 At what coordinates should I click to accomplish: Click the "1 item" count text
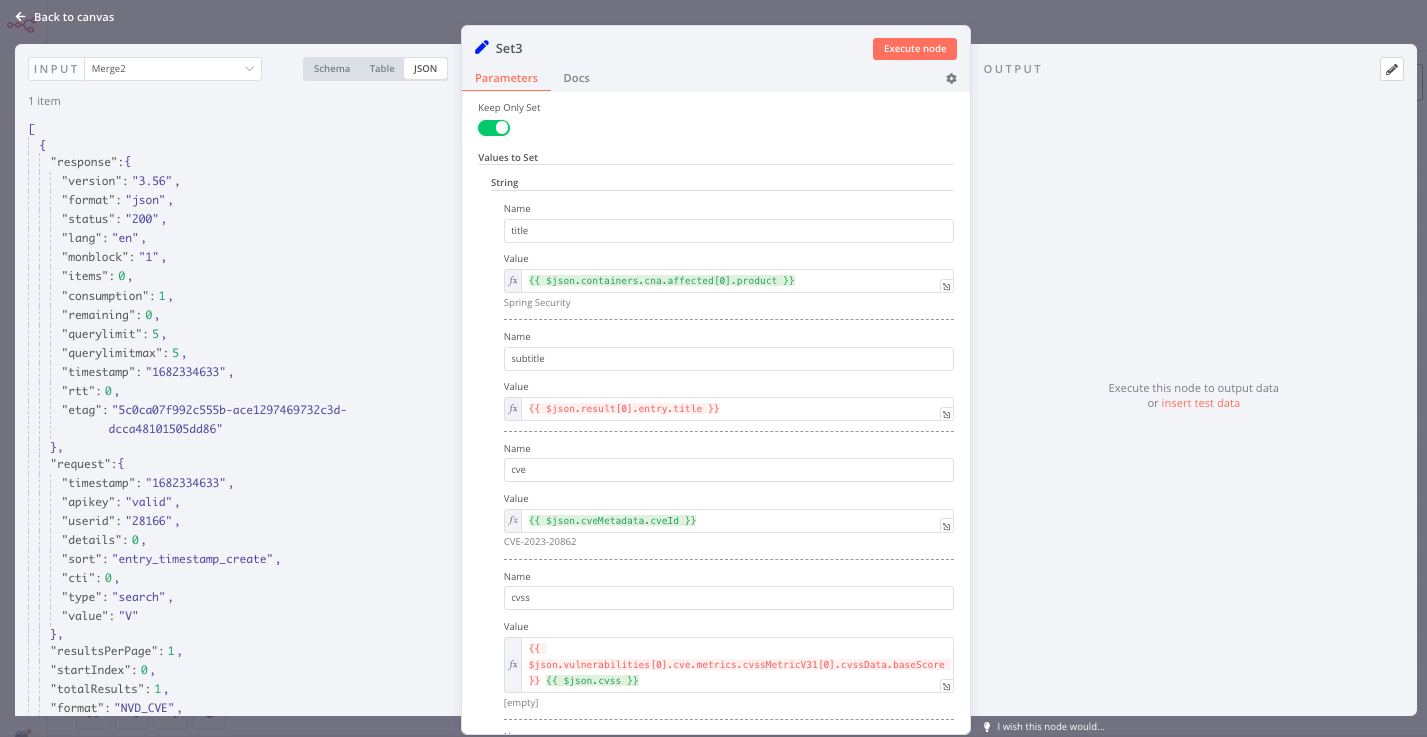[x=45, y=101]
